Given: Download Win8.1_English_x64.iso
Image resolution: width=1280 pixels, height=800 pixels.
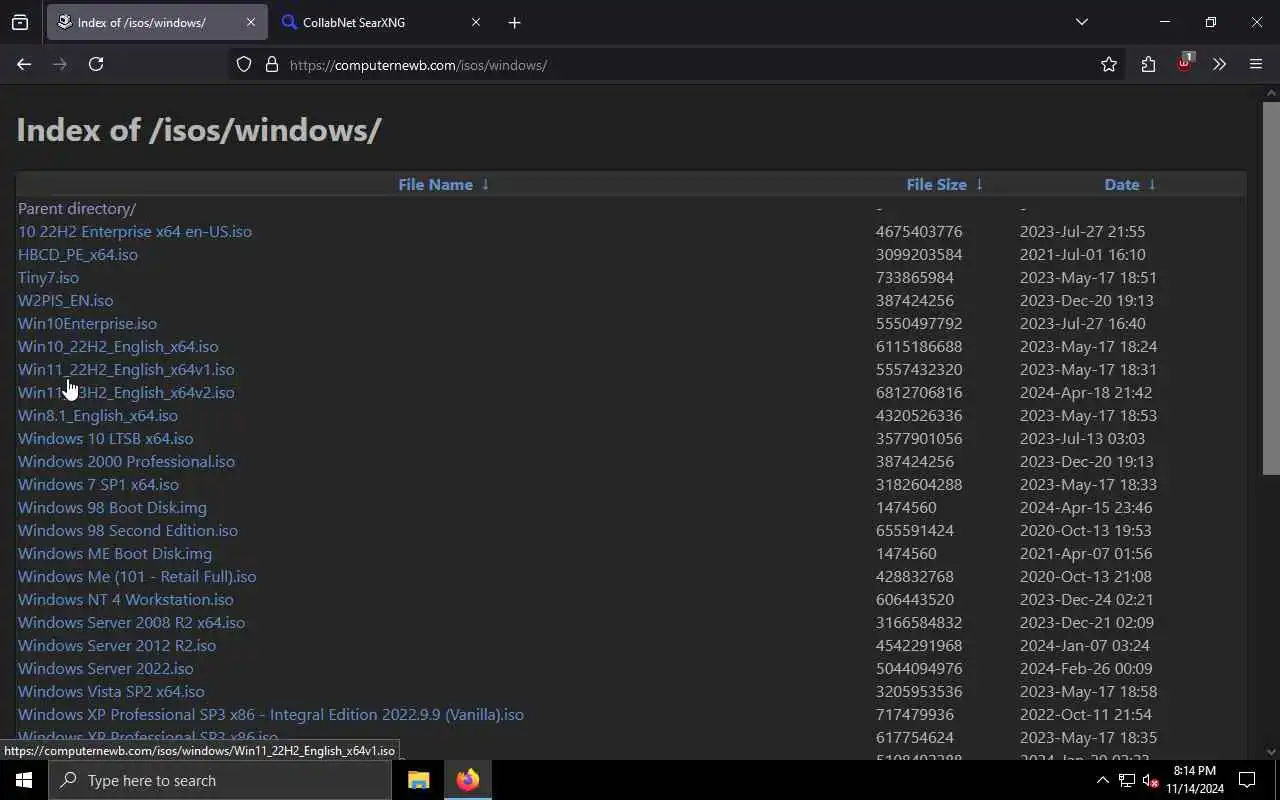Looking at the screenshot, I should click(98, 415).
